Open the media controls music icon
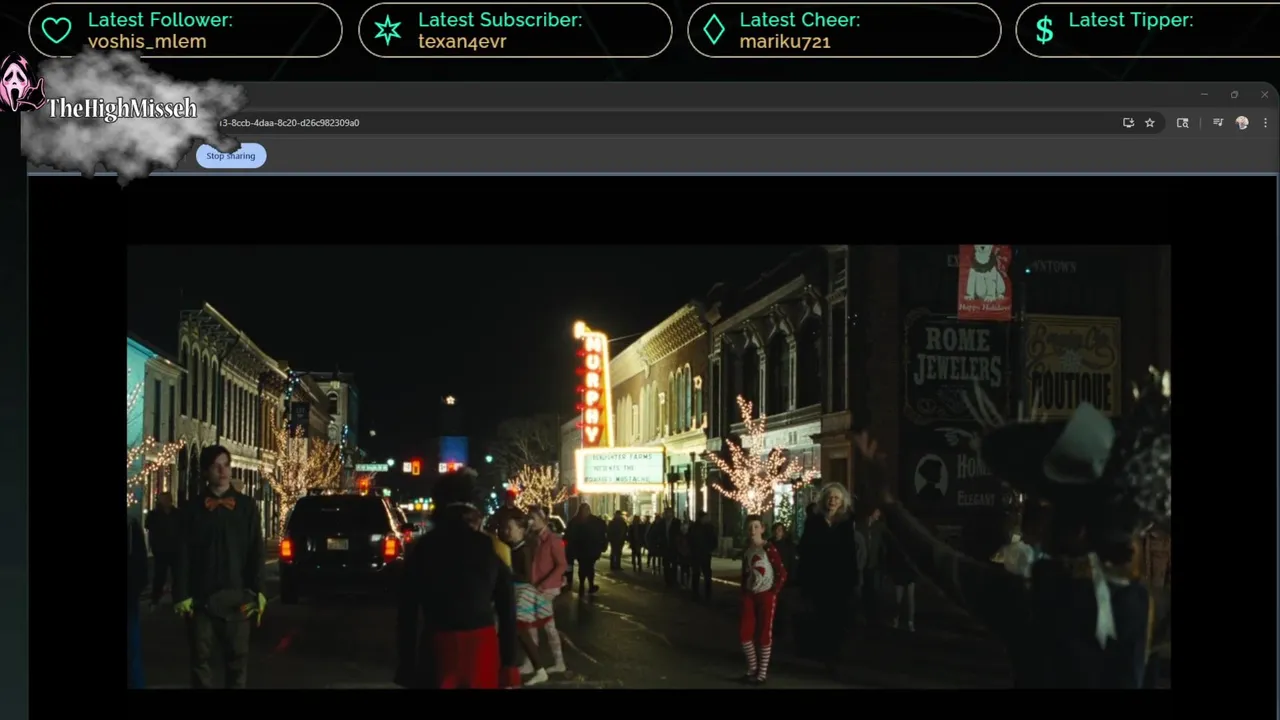The height and width of the screenshot is (720, 1280). [x=1218, y=123]
